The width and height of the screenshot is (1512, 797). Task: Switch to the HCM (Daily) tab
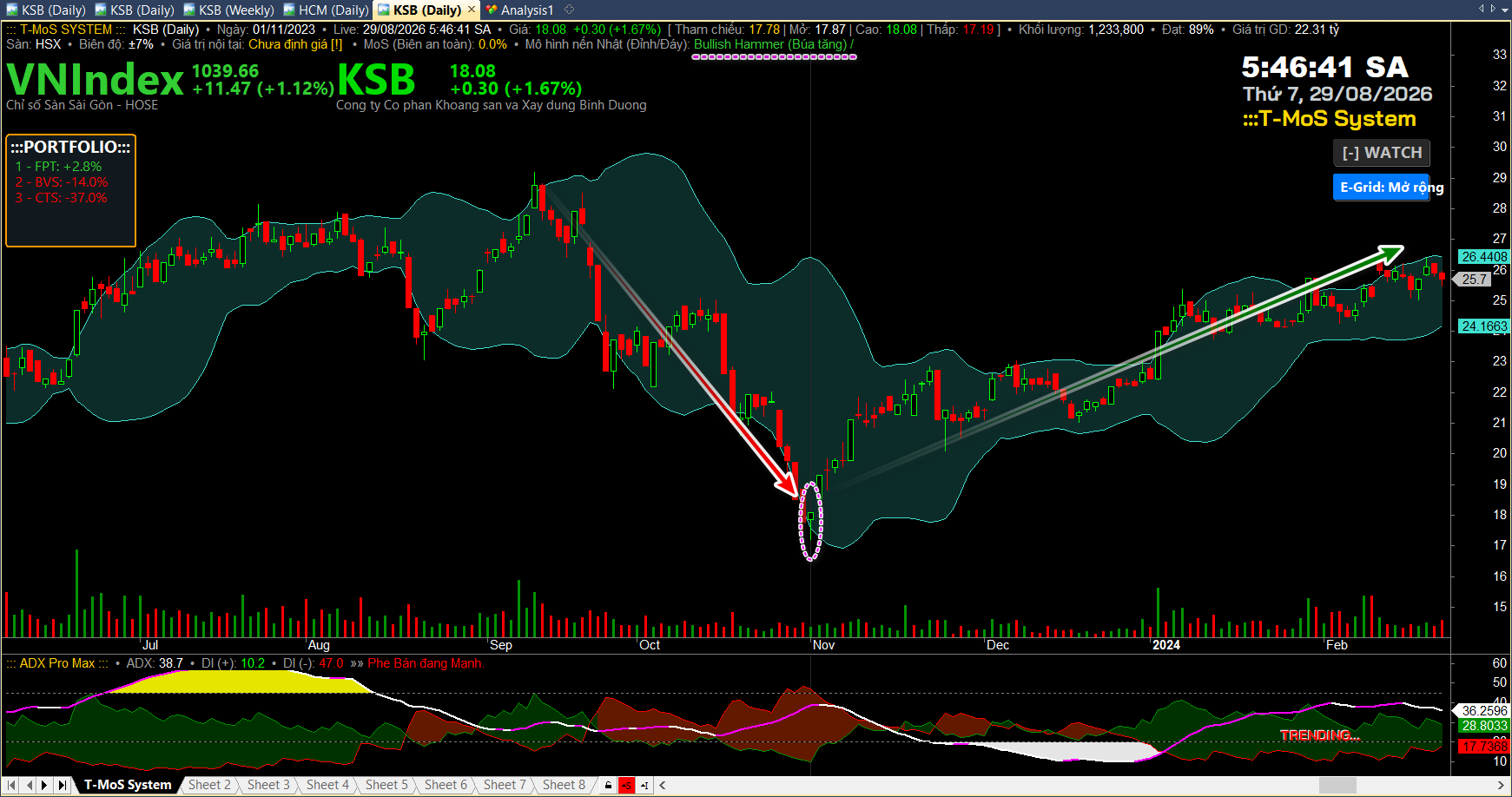[327, 10]
